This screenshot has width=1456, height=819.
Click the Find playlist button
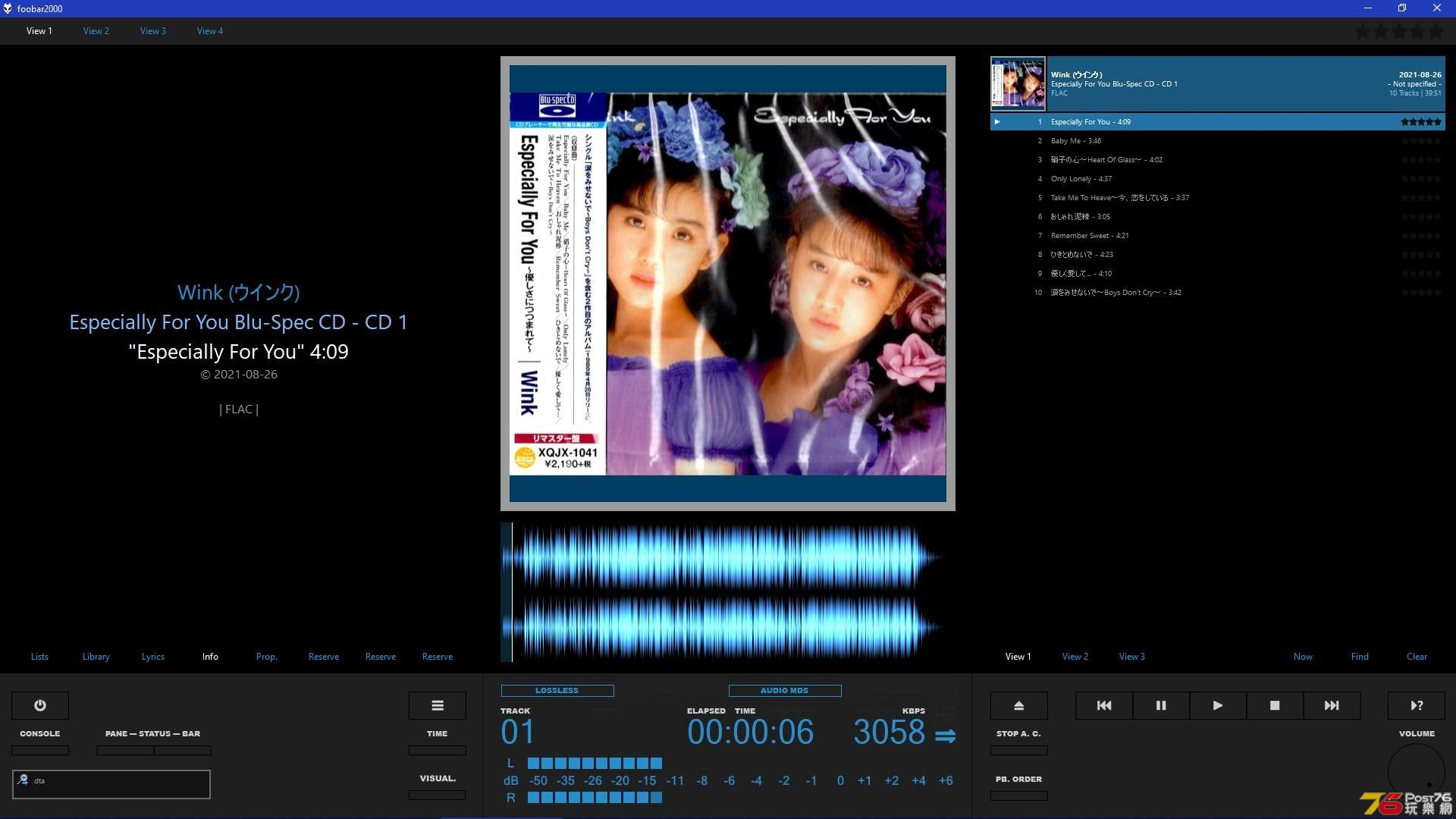pos(1360,657)
